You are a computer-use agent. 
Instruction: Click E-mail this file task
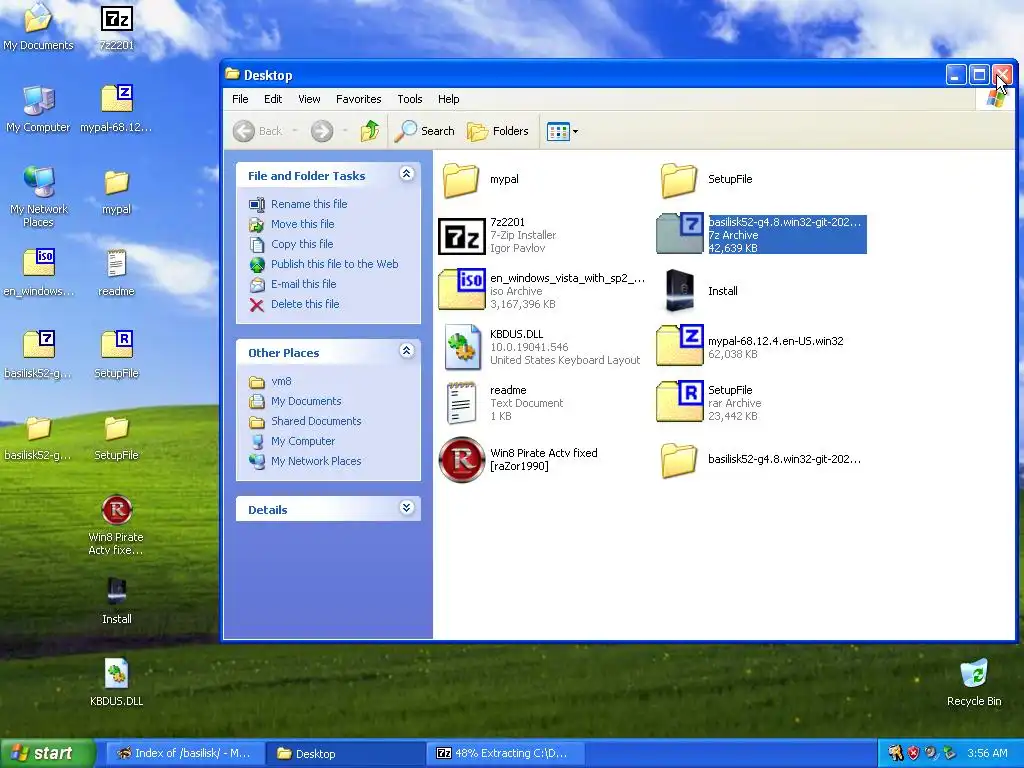pyautogui.click(x=293, y=284)
